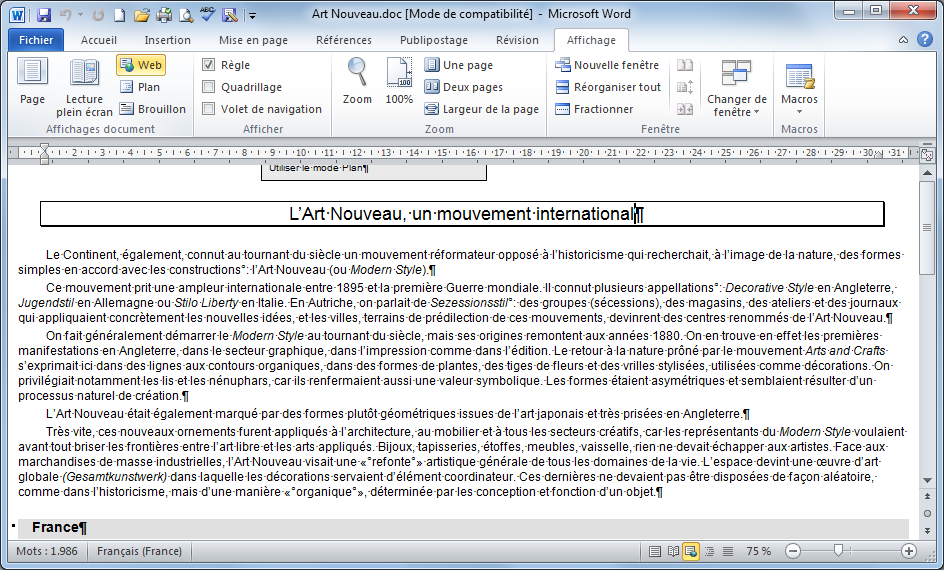Click Français (France) language indicator
Screen dimensions: 944x570
coord(139,551)
